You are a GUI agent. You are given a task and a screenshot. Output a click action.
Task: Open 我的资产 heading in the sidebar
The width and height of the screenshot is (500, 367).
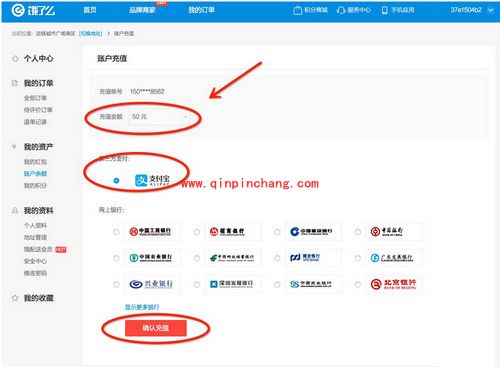coord(38,147)
